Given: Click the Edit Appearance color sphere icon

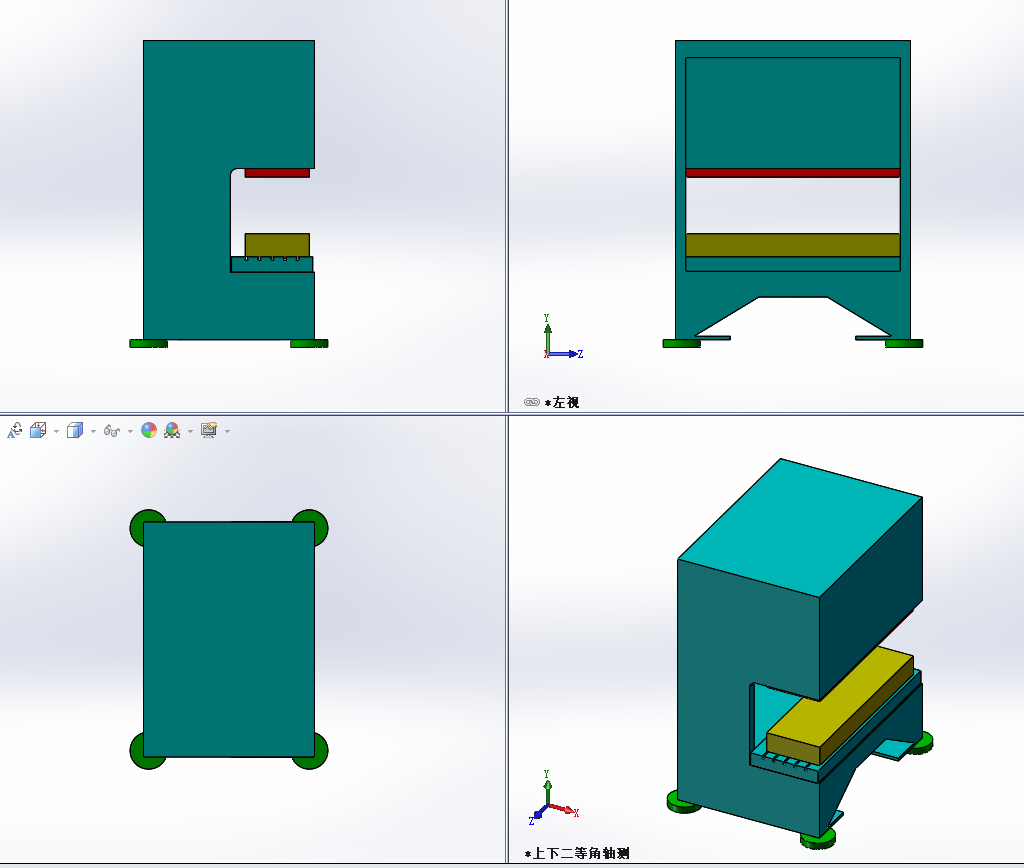Looking at the screenshot, I should [149, 430].
